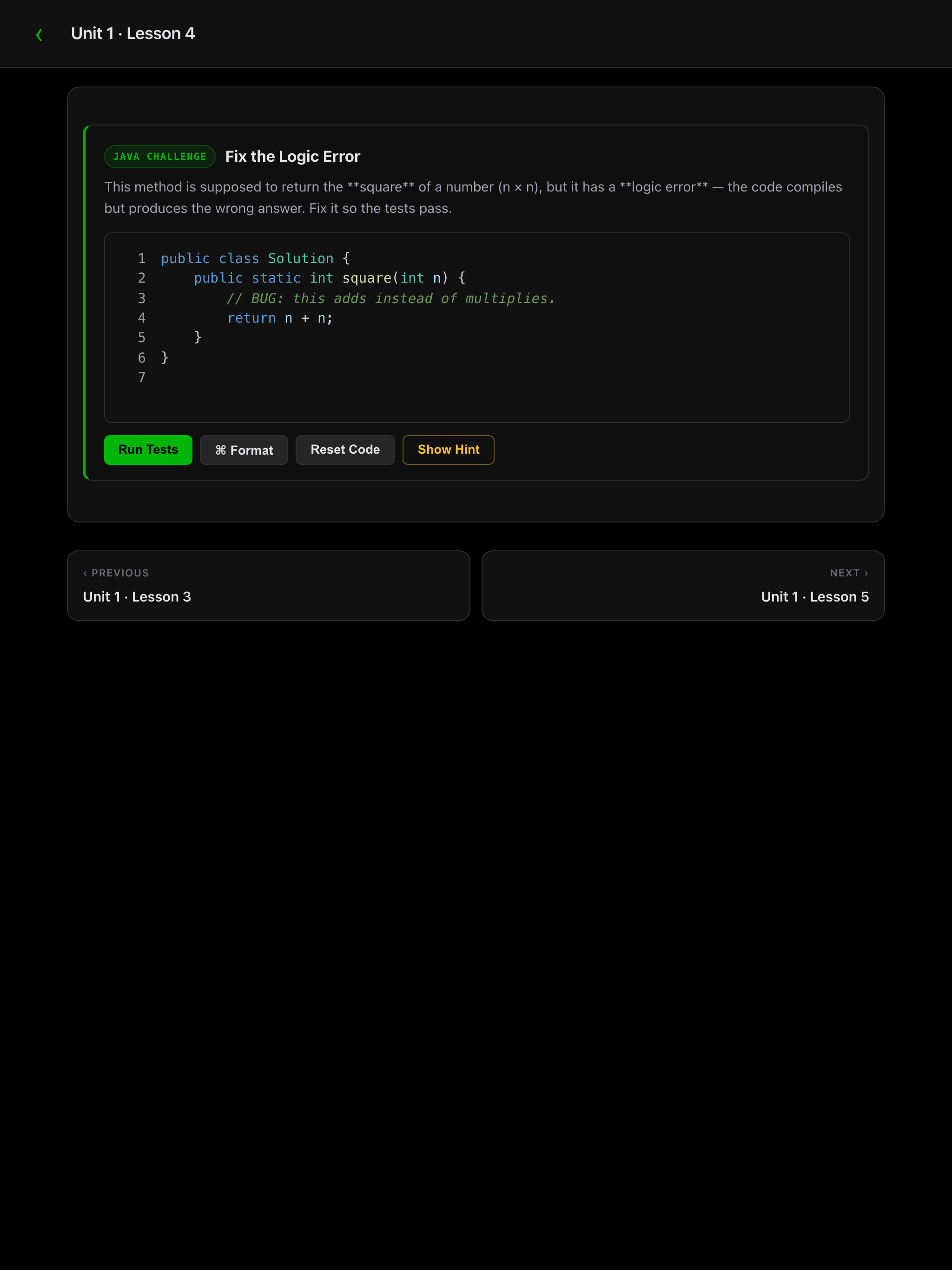Click the square method signature line
The image size is (952, 1270).
click(330, 278)
